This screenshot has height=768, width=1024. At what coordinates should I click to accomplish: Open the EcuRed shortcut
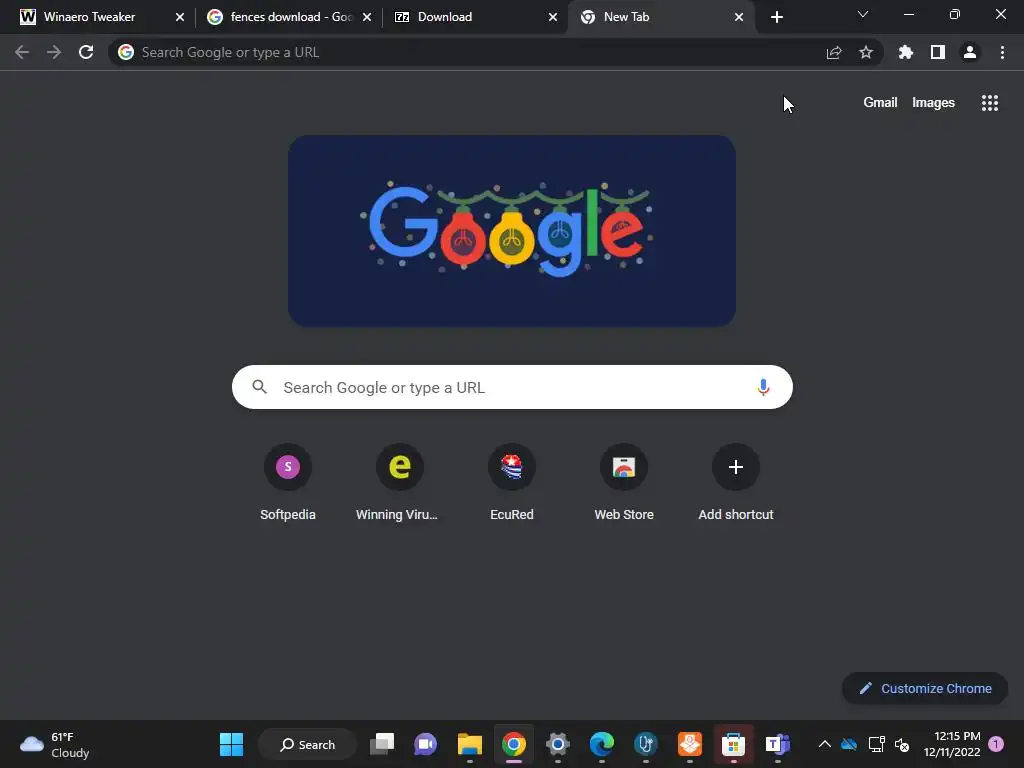pos(512,483)
